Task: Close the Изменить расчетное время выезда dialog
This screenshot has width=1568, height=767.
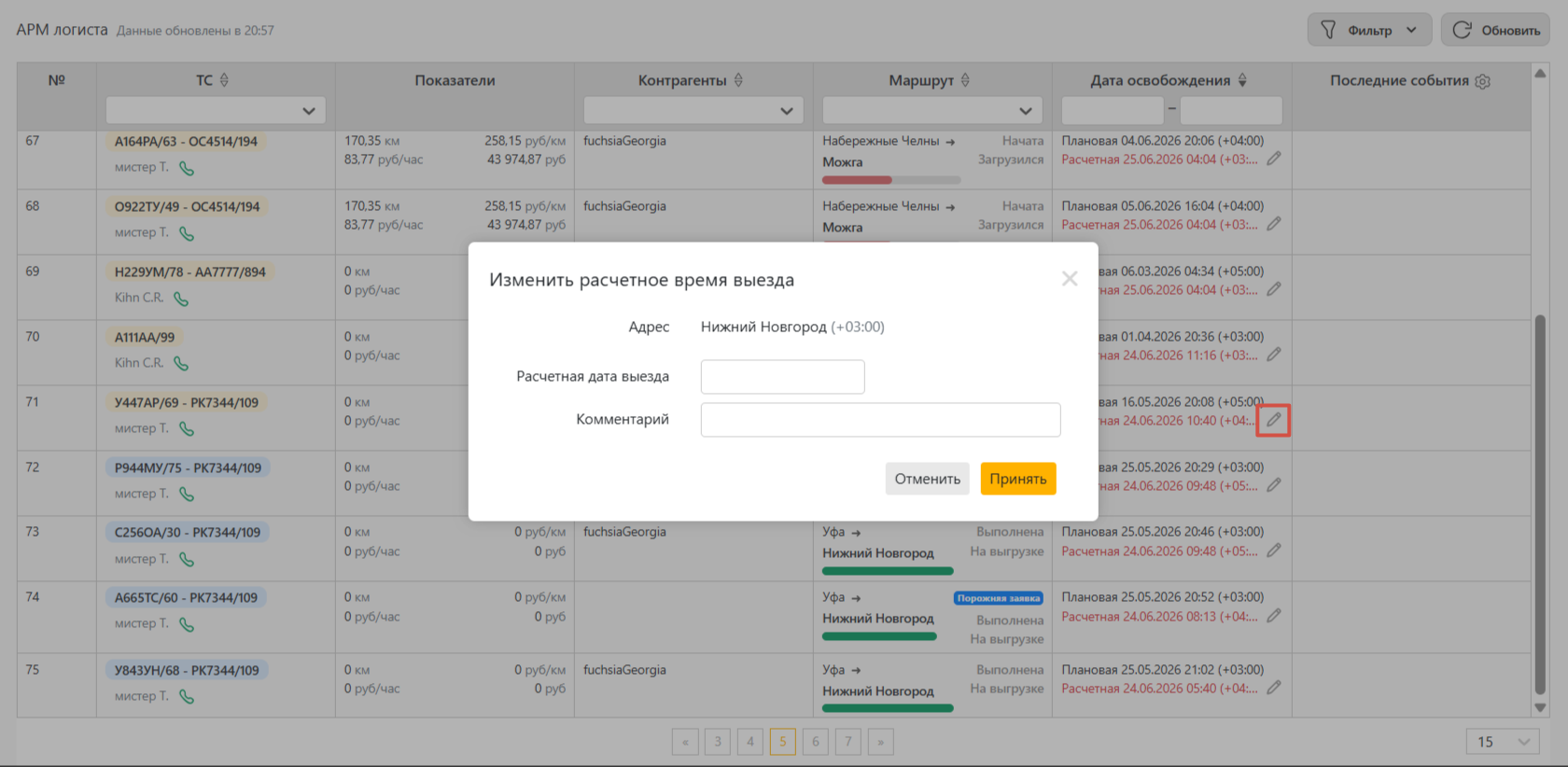Action: point(1070,279)
